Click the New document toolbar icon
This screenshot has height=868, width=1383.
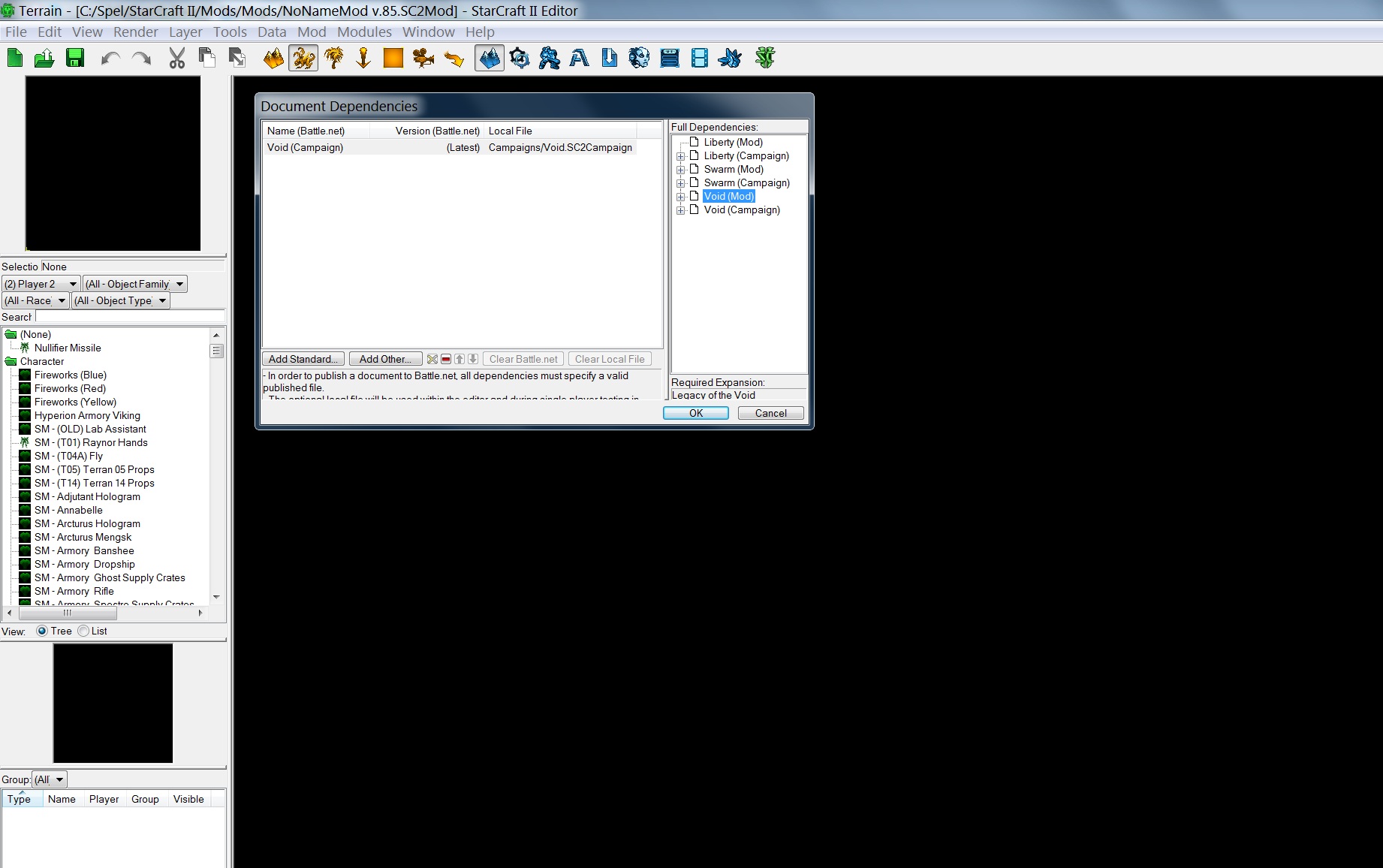15,58
